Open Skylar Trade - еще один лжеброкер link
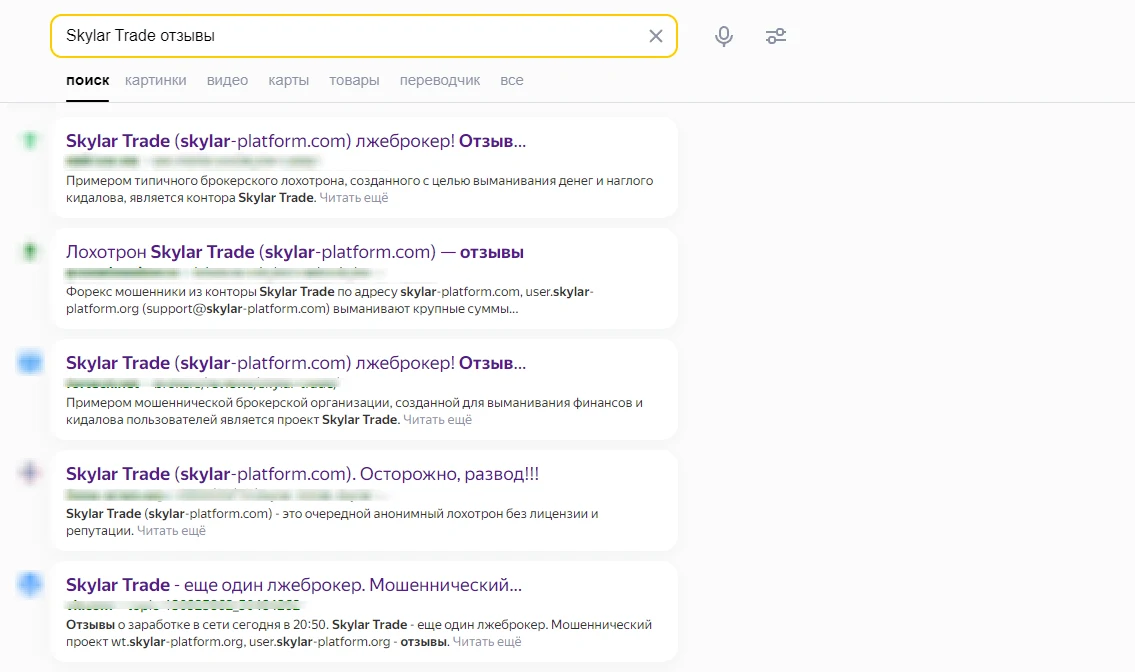1135x672 pixels. 294,585
